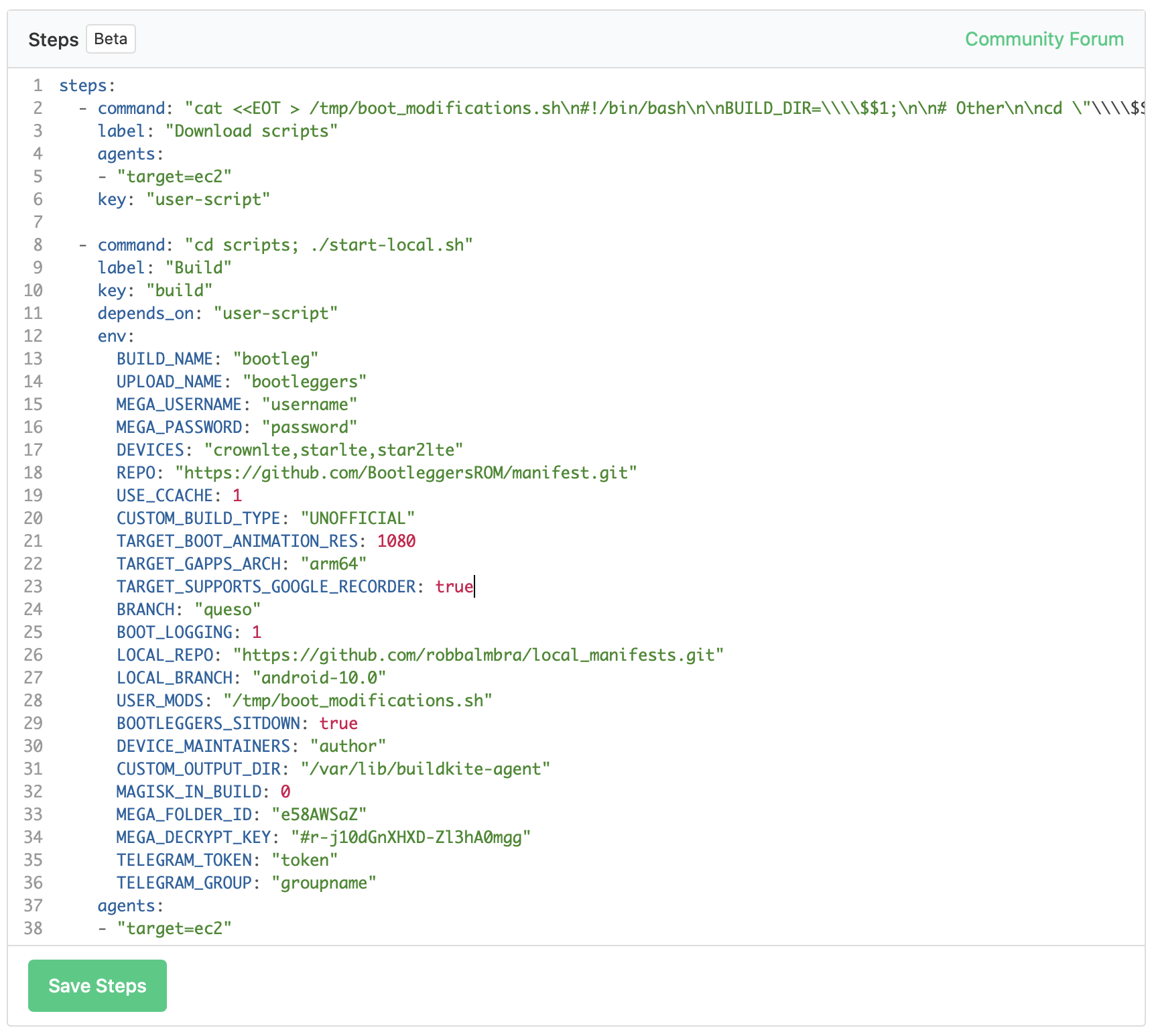This screenshot has width=1154, height=1036.
Task: Place cursor on the cat <<EOT command line
Action: pos(601,109)
